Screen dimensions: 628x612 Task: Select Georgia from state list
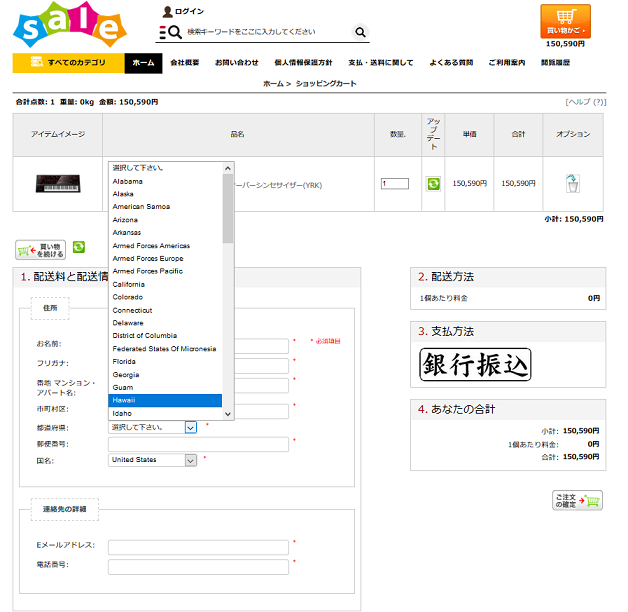click(165, 374)
